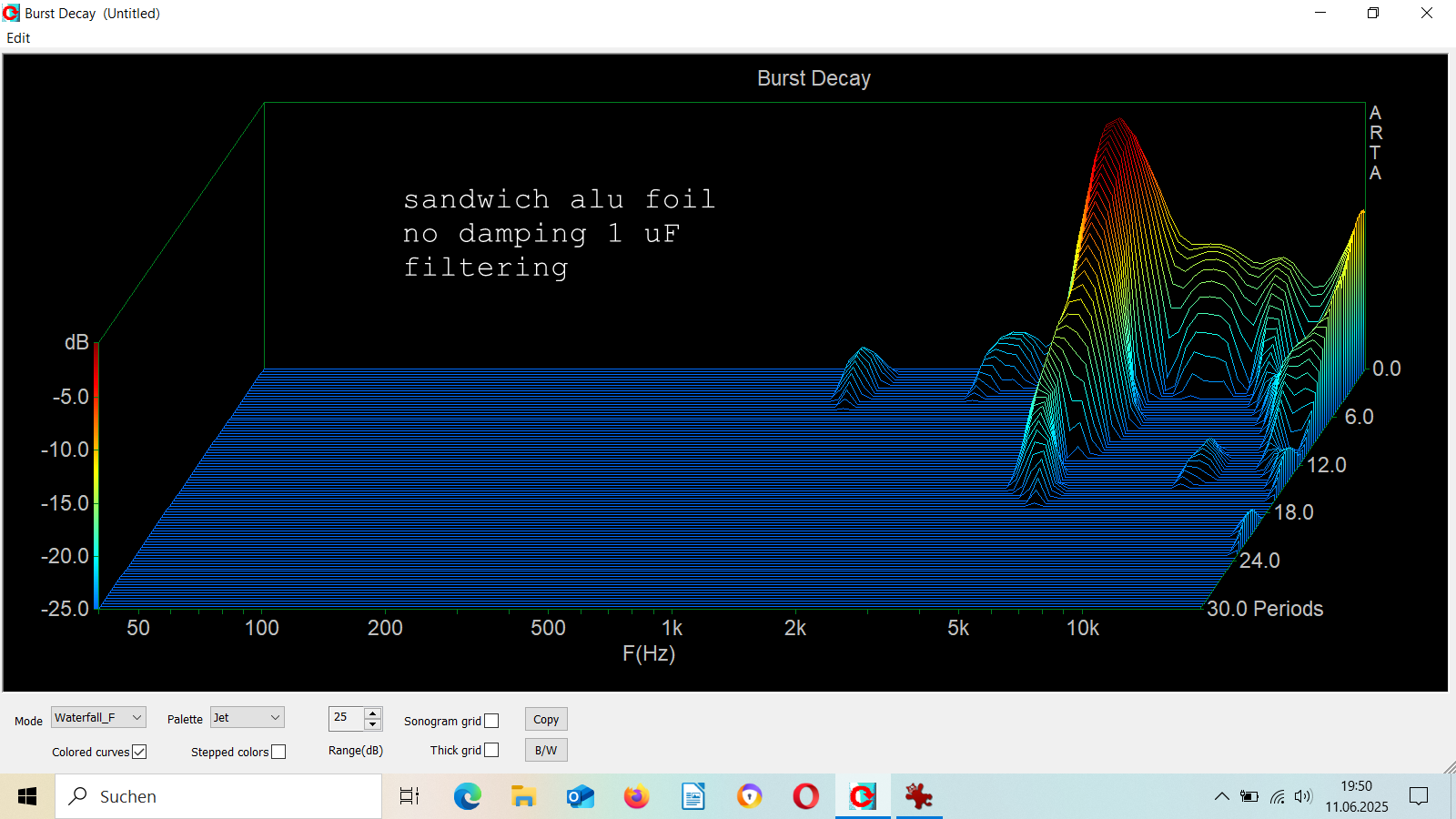
Task: Open the notification center icon
Action: pos(1419,796)
